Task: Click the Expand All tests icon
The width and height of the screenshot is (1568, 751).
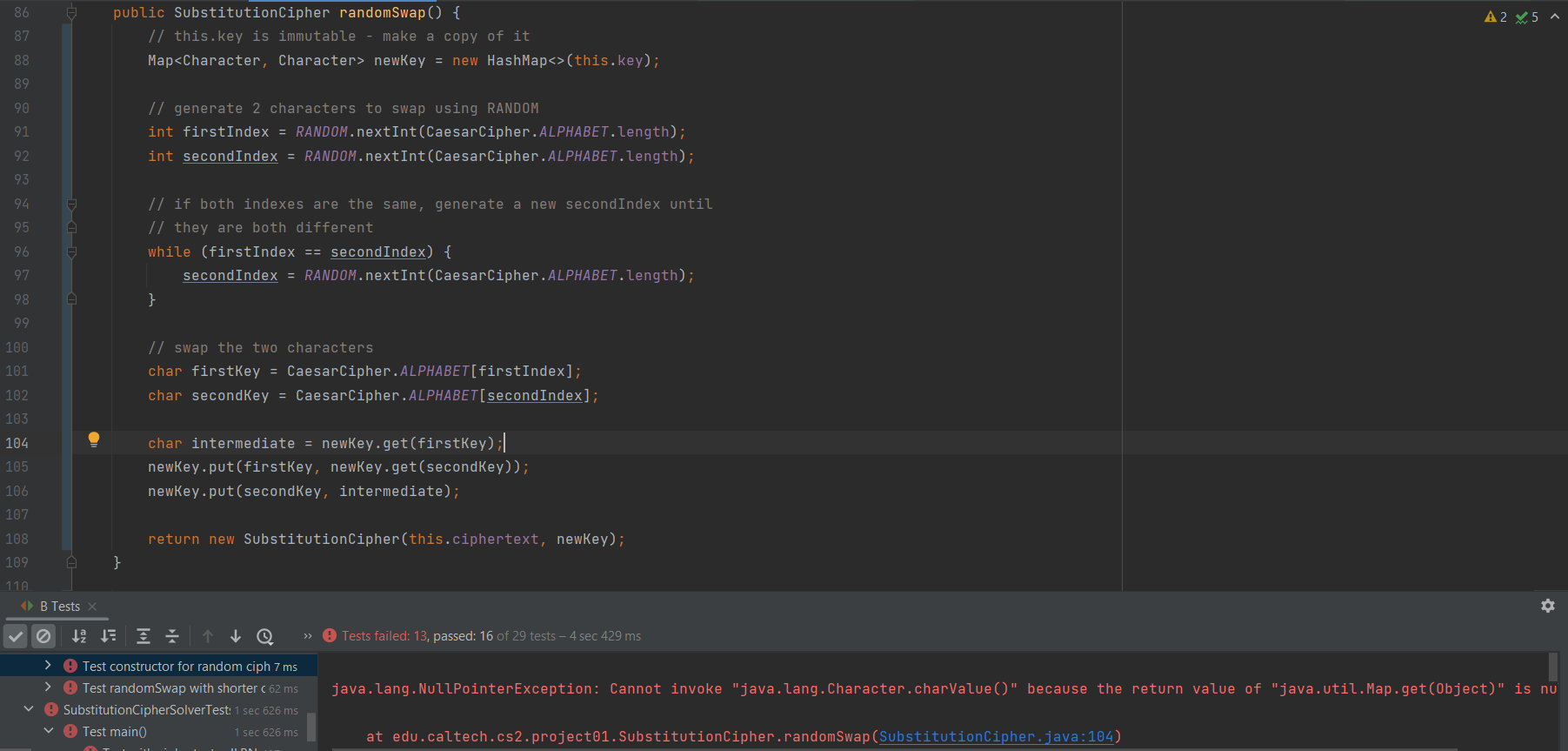Action: (143, 636)
